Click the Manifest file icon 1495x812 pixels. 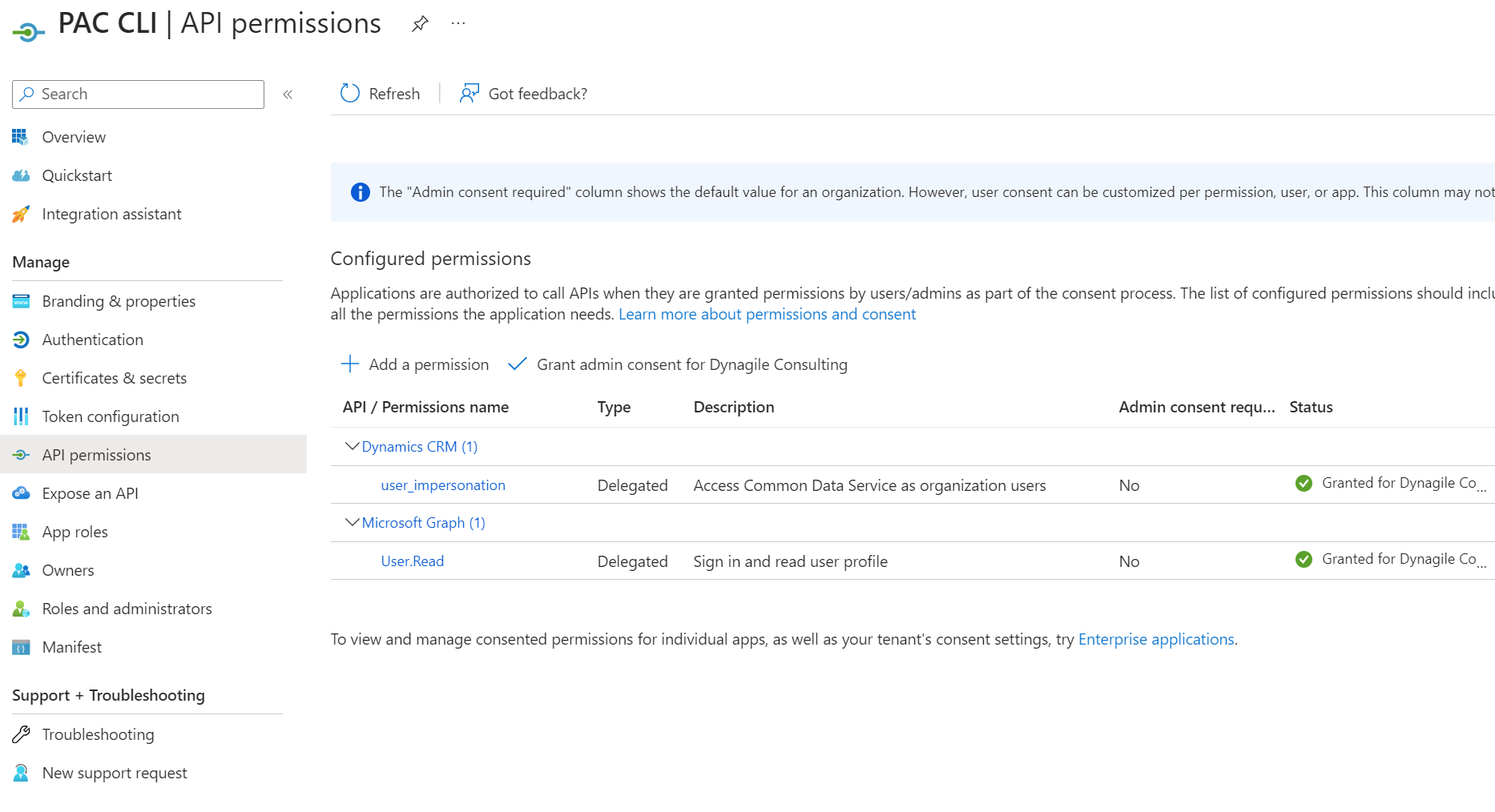21,647
